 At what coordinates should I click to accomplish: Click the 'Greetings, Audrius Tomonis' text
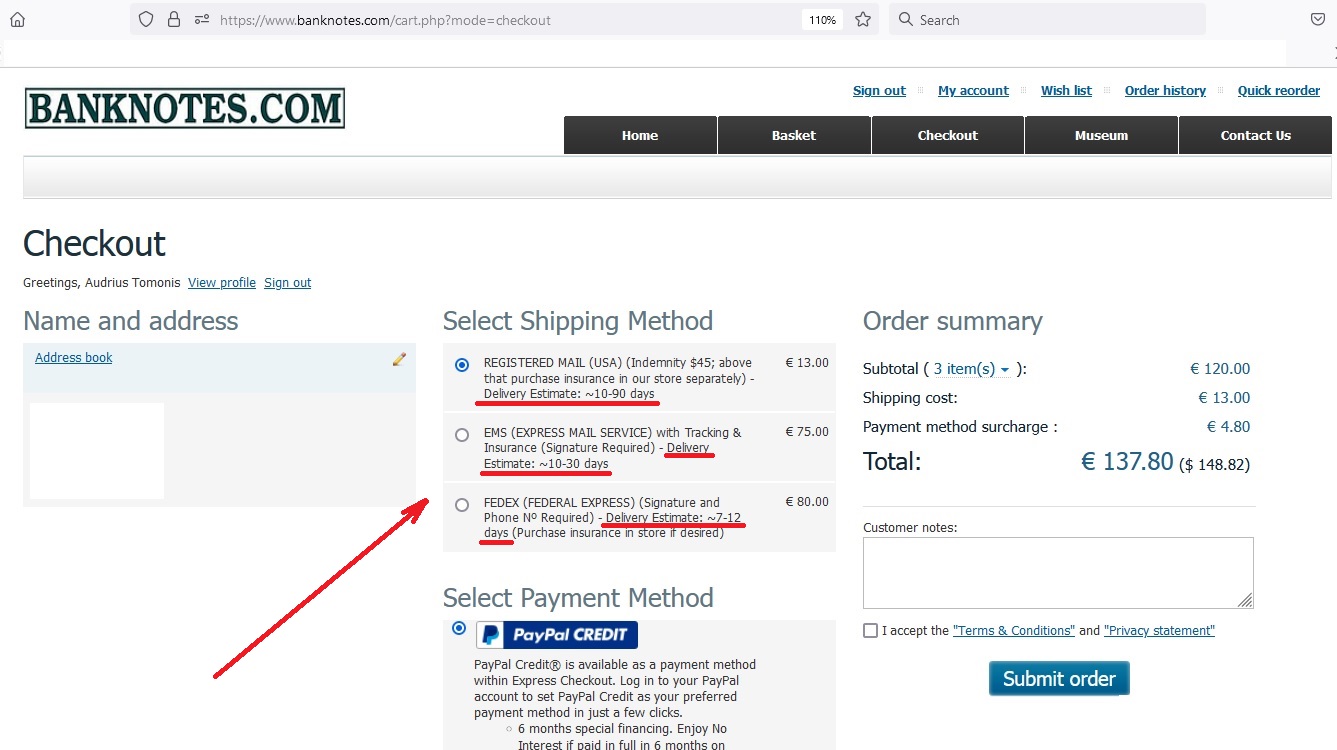tap(102, 283)
